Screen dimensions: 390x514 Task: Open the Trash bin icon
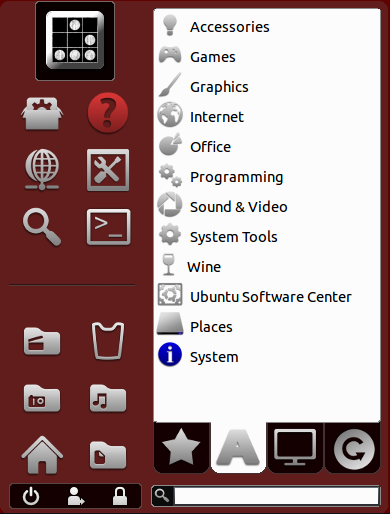(108, 341)
